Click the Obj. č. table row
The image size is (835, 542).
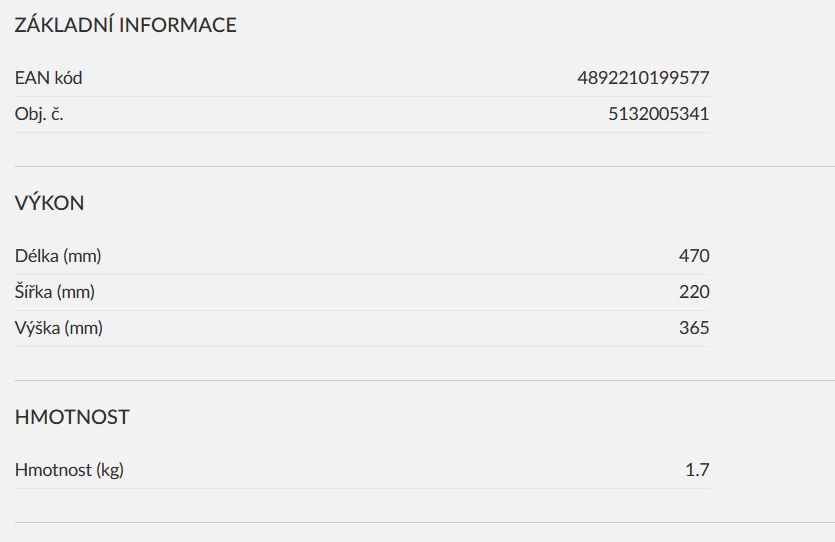[x=362, y=114]
